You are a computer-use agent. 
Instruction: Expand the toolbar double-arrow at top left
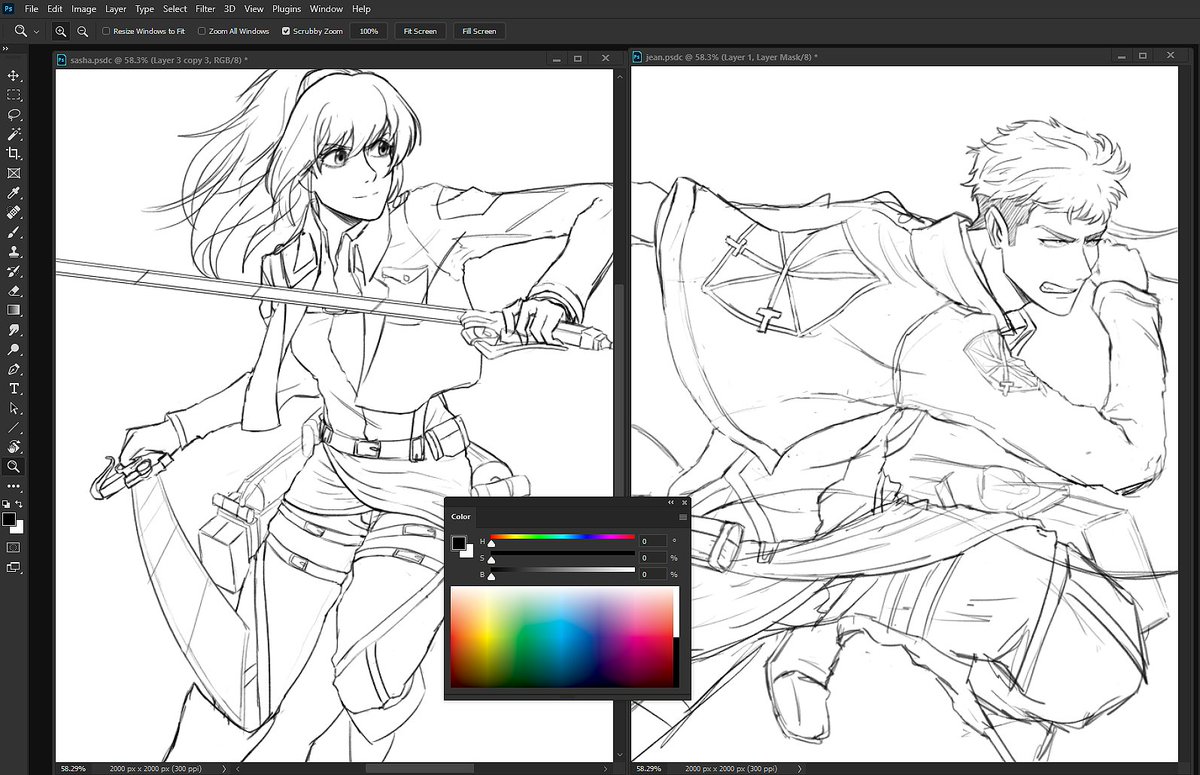pyautogui.click(x=5, y=49)
